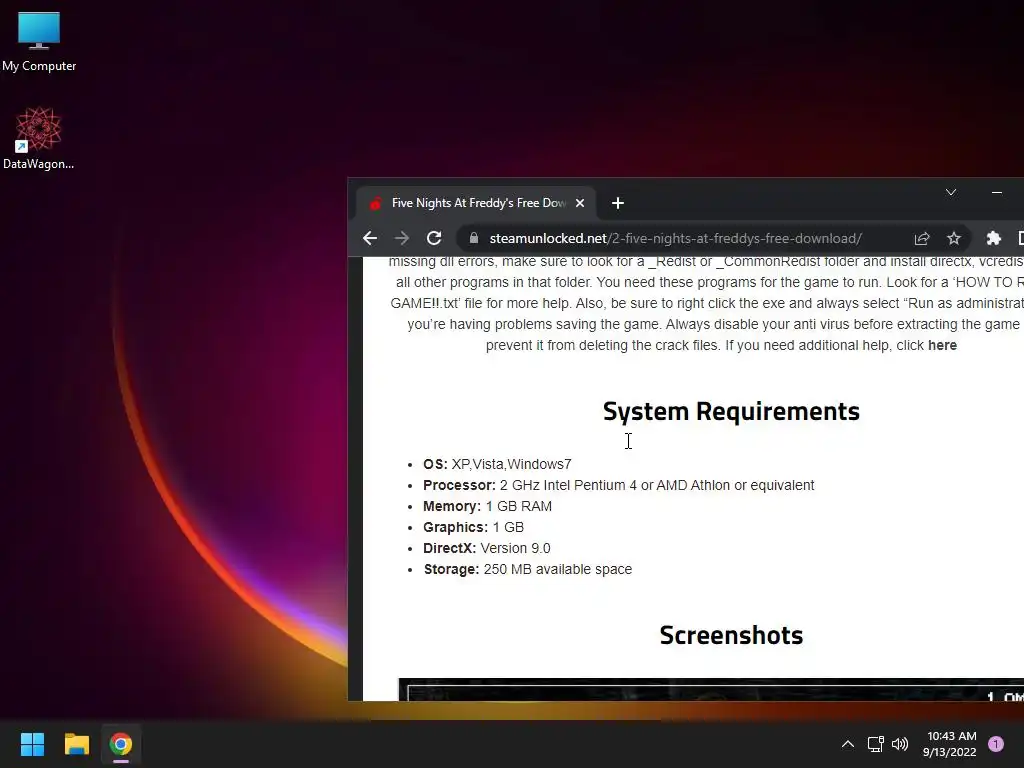Open Chrome extensions puzzle icon
This screenshot has height=768, width=1024.
[993, 238]
